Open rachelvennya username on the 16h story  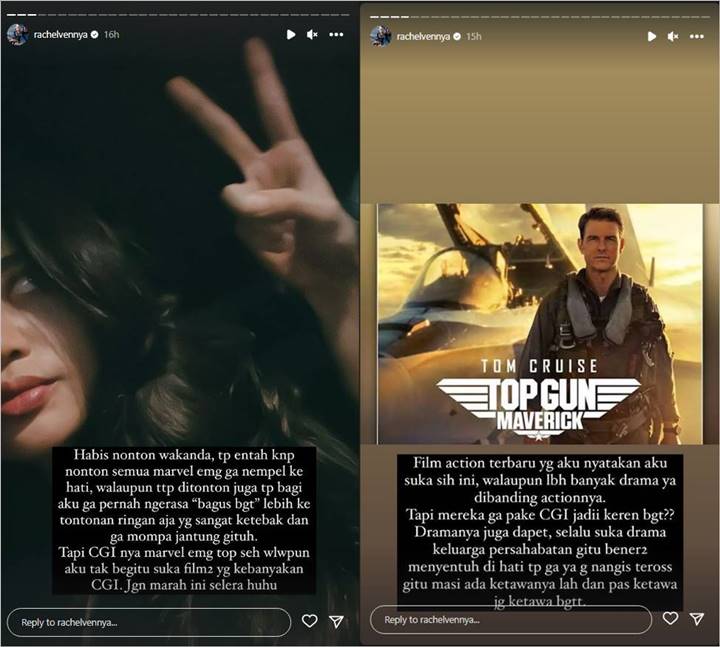[x=60, y=35]
